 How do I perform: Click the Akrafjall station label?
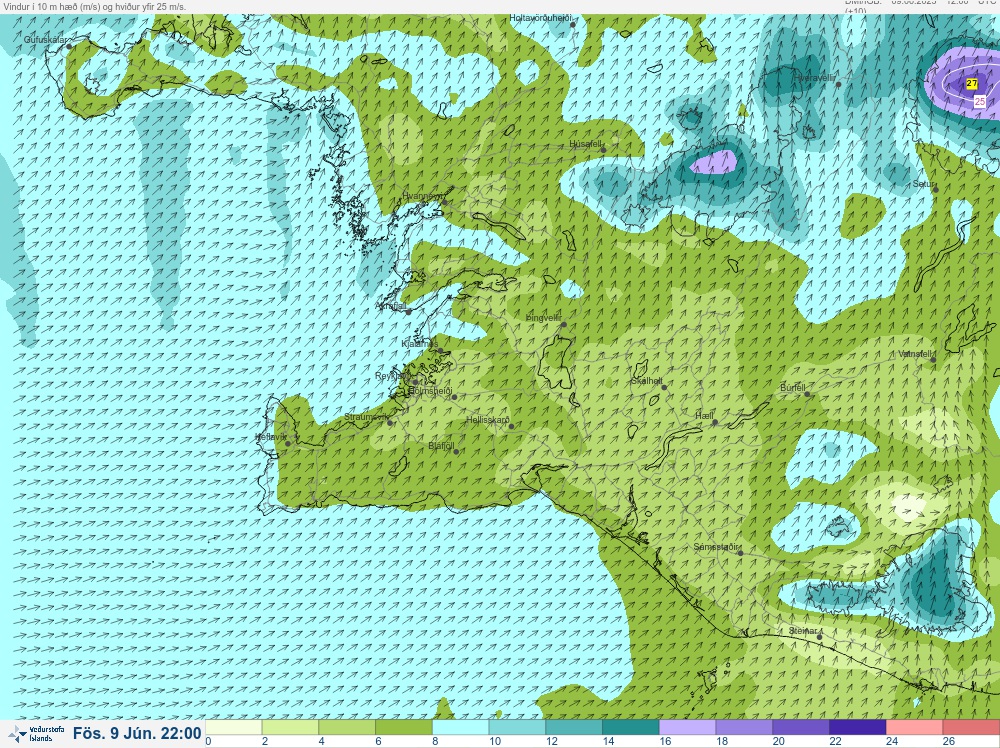click(391, 306)
